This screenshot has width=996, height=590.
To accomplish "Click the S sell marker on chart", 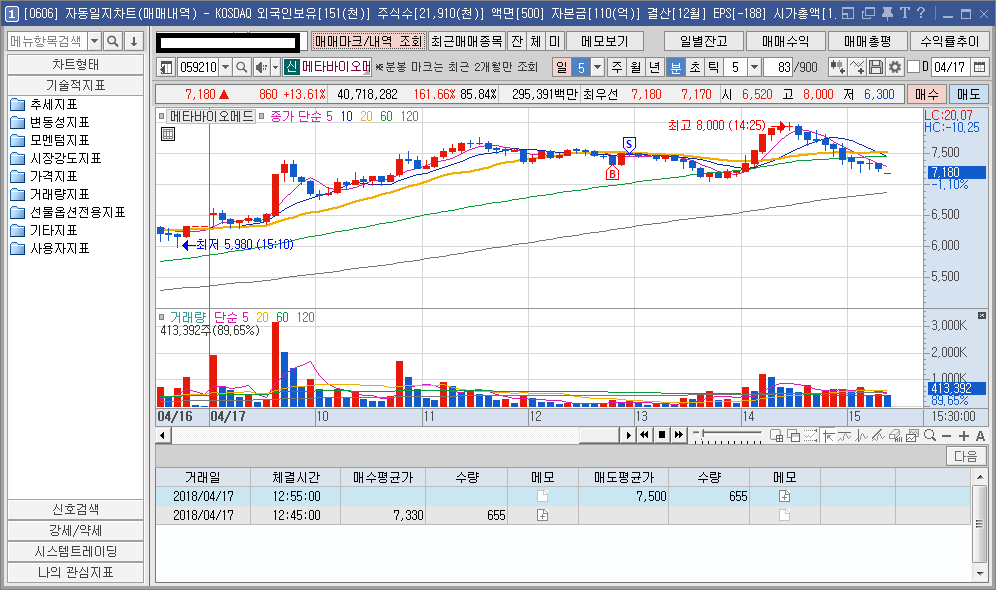I will pyautogui.click(x=629, y=145).
